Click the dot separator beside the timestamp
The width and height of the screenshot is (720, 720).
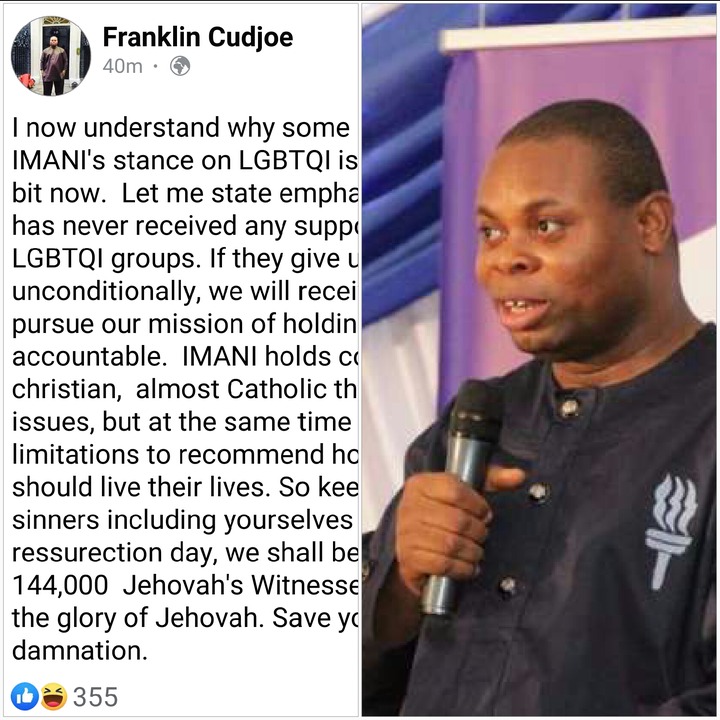pos(156,67)
